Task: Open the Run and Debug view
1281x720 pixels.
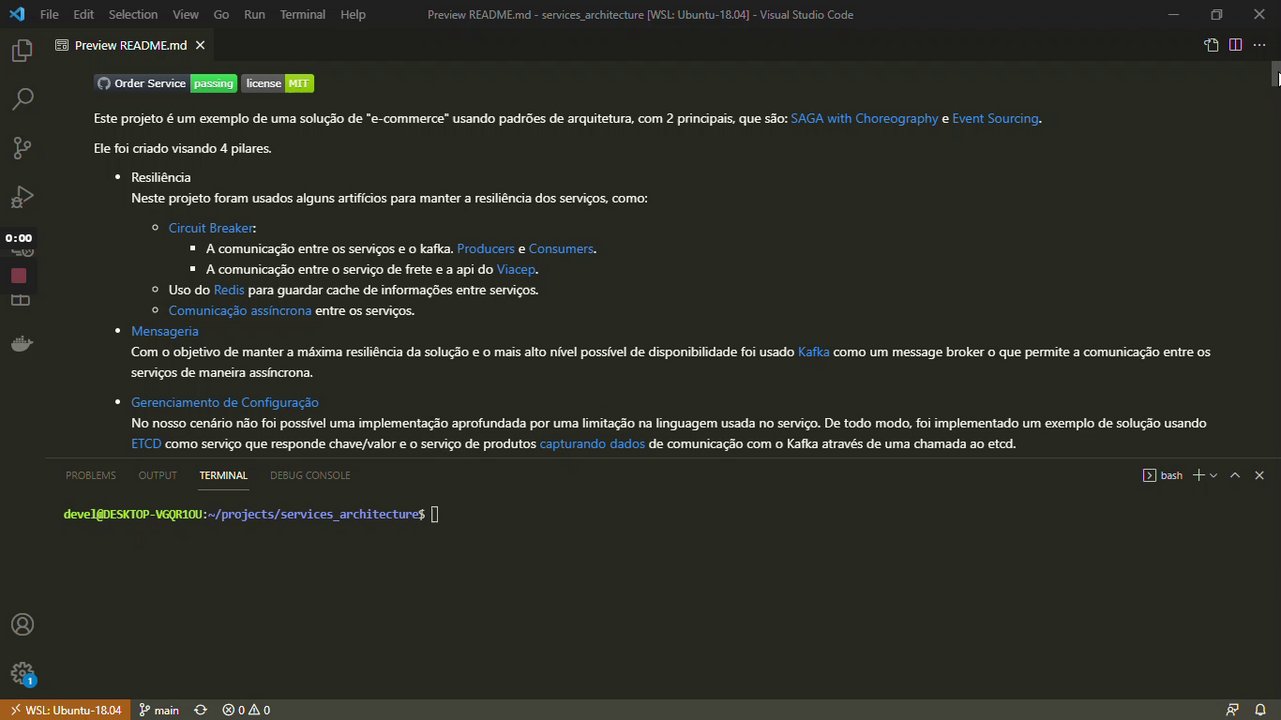Action: tap(21, 196)
